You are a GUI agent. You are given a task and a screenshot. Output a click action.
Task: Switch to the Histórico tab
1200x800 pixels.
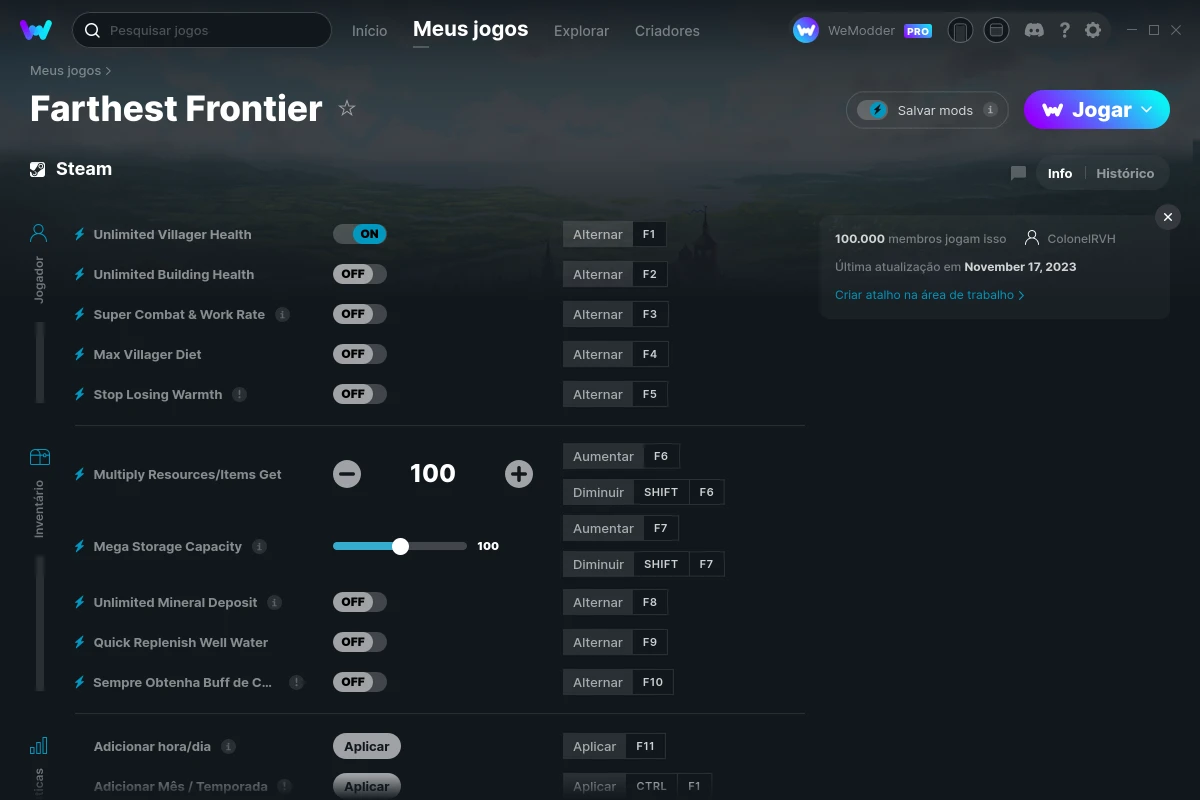(x=1125, y=173)
